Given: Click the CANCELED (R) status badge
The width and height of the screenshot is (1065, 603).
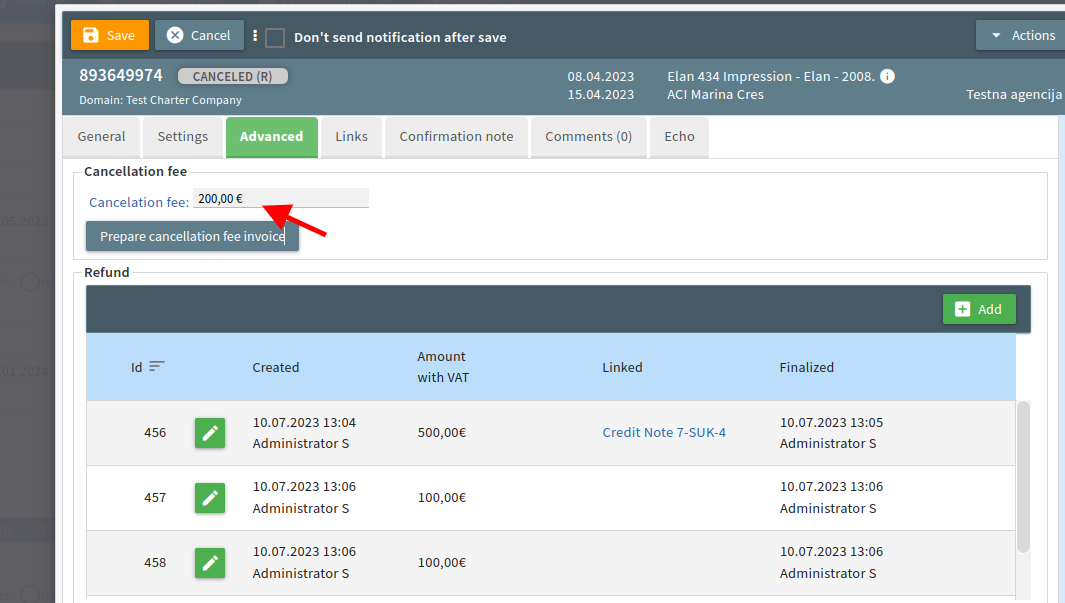Looking at the screenshot, I should pyautogui.click(x=232, y=77).
